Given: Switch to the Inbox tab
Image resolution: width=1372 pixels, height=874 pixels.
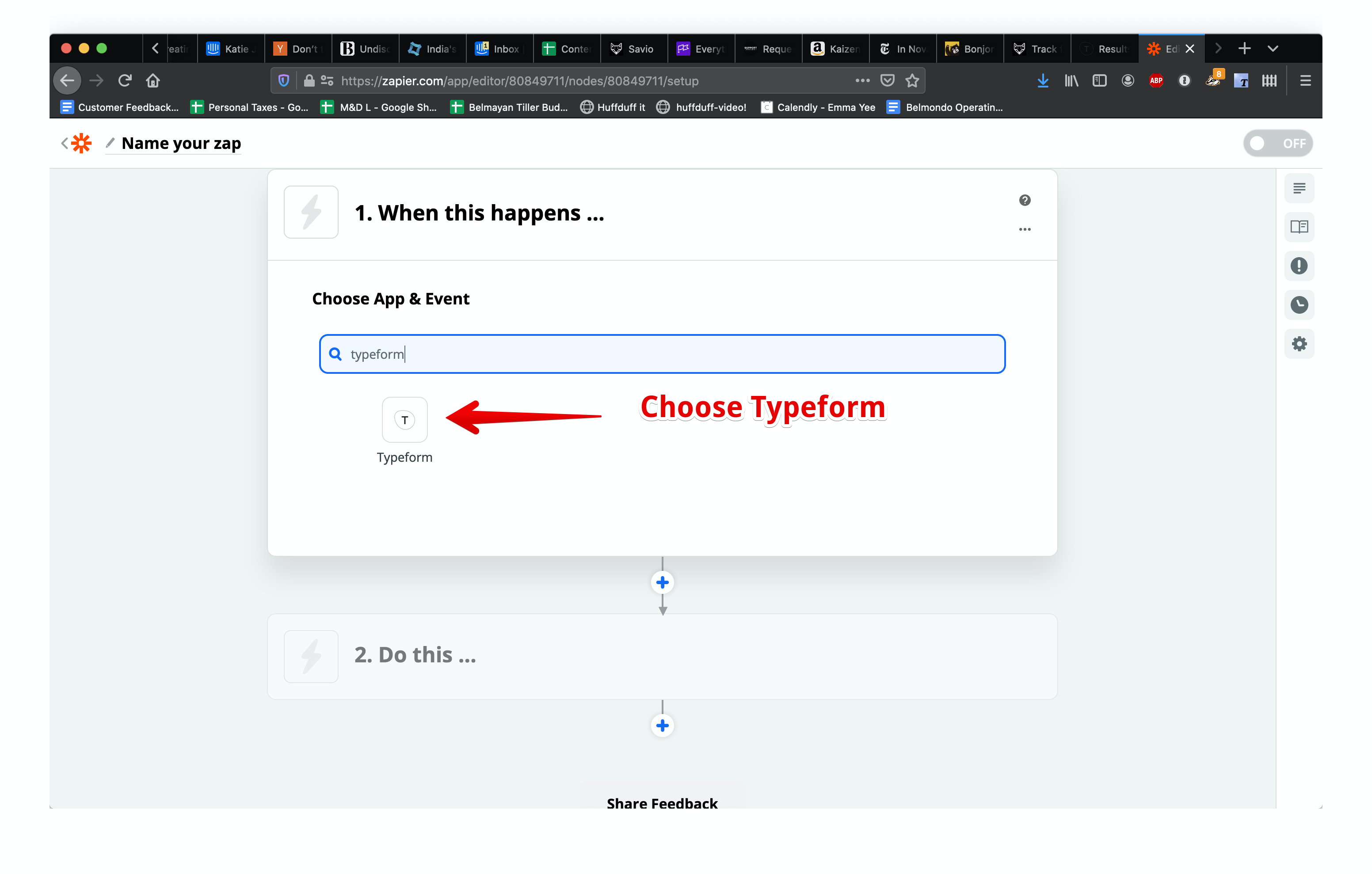Looking at the screenshot, I should [499, 49].
